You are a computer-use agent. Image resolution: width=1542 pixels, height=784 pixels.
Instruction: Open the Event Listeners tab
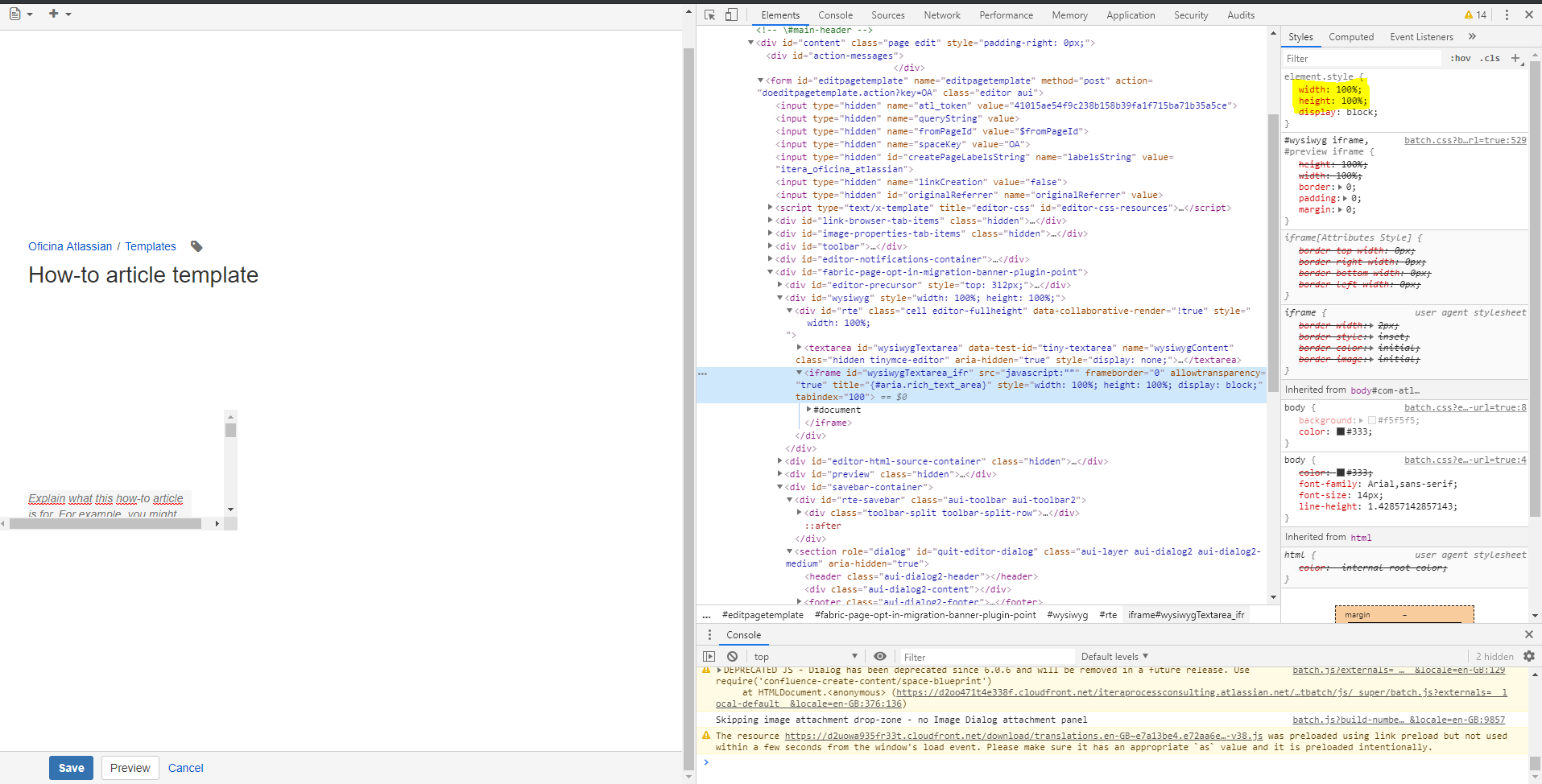point(1421,36)
